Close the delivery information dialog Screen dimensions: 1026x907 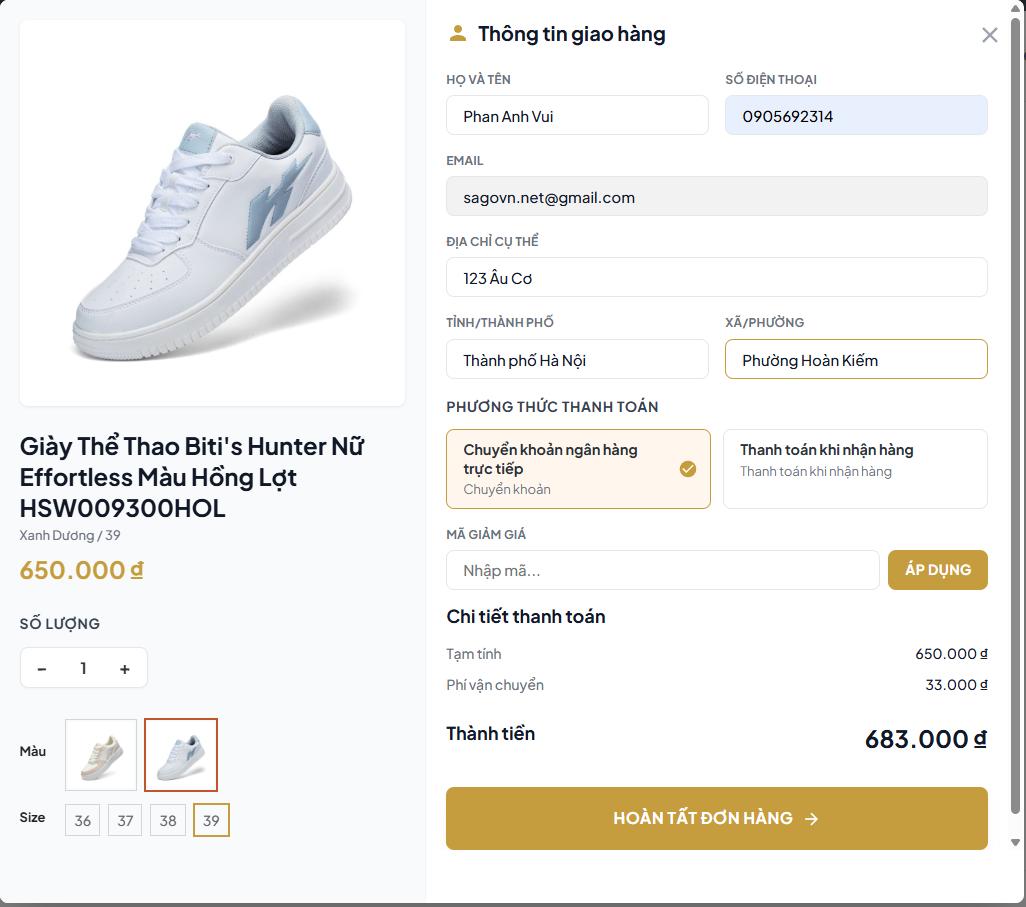[989, 35]
